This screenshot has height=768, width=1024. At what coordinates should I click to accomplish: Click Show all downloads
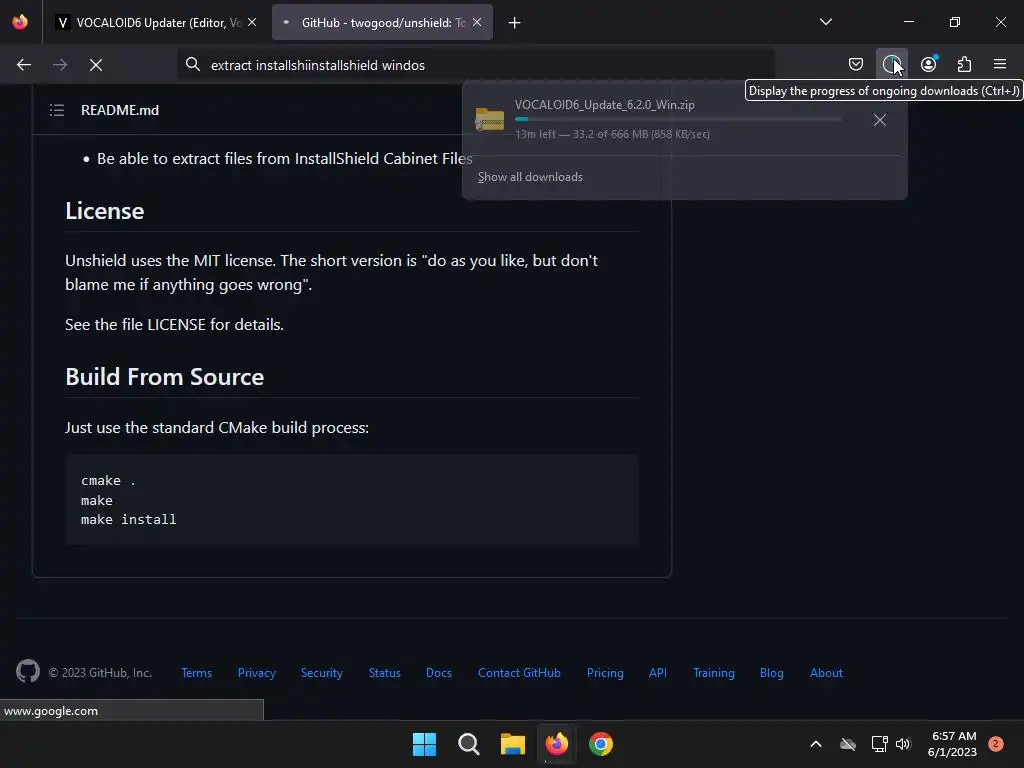click(530, 177)
